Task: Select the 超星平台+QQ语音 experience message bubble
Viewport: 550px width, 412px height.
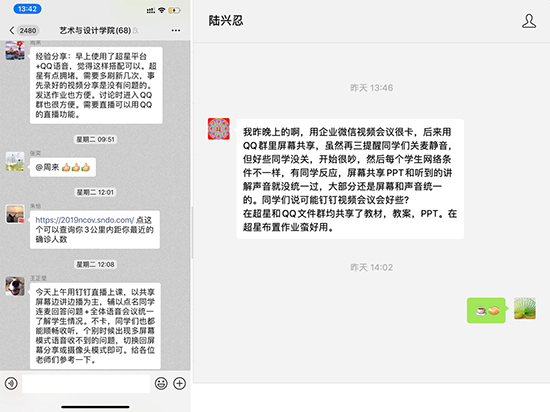Action: click(x=96, y=85)
